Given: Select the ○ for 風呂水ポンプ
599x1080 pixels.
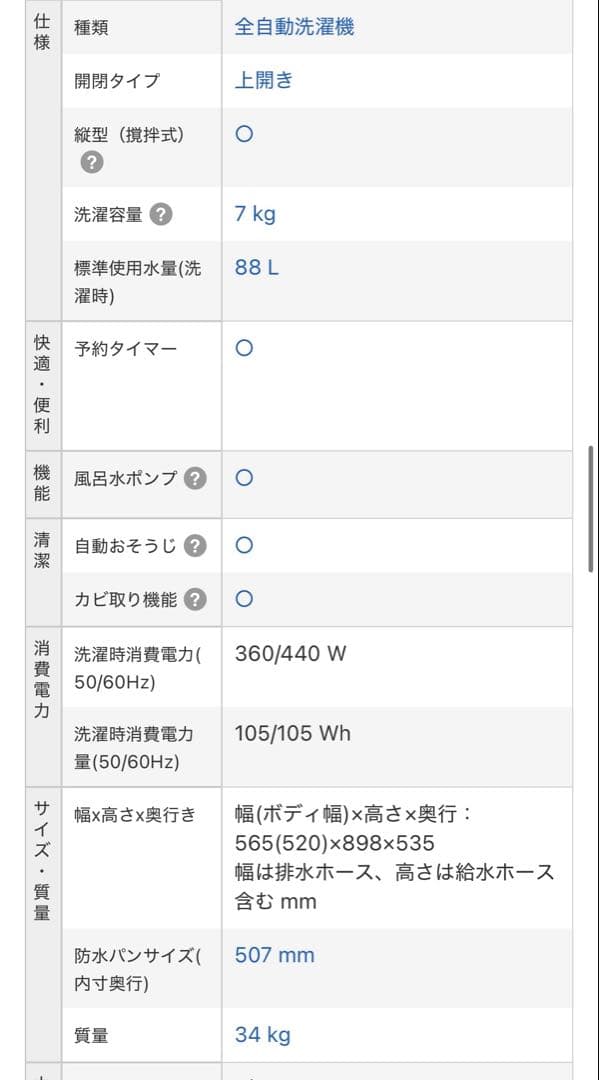Looking at the screenshot, I should 243,478.
